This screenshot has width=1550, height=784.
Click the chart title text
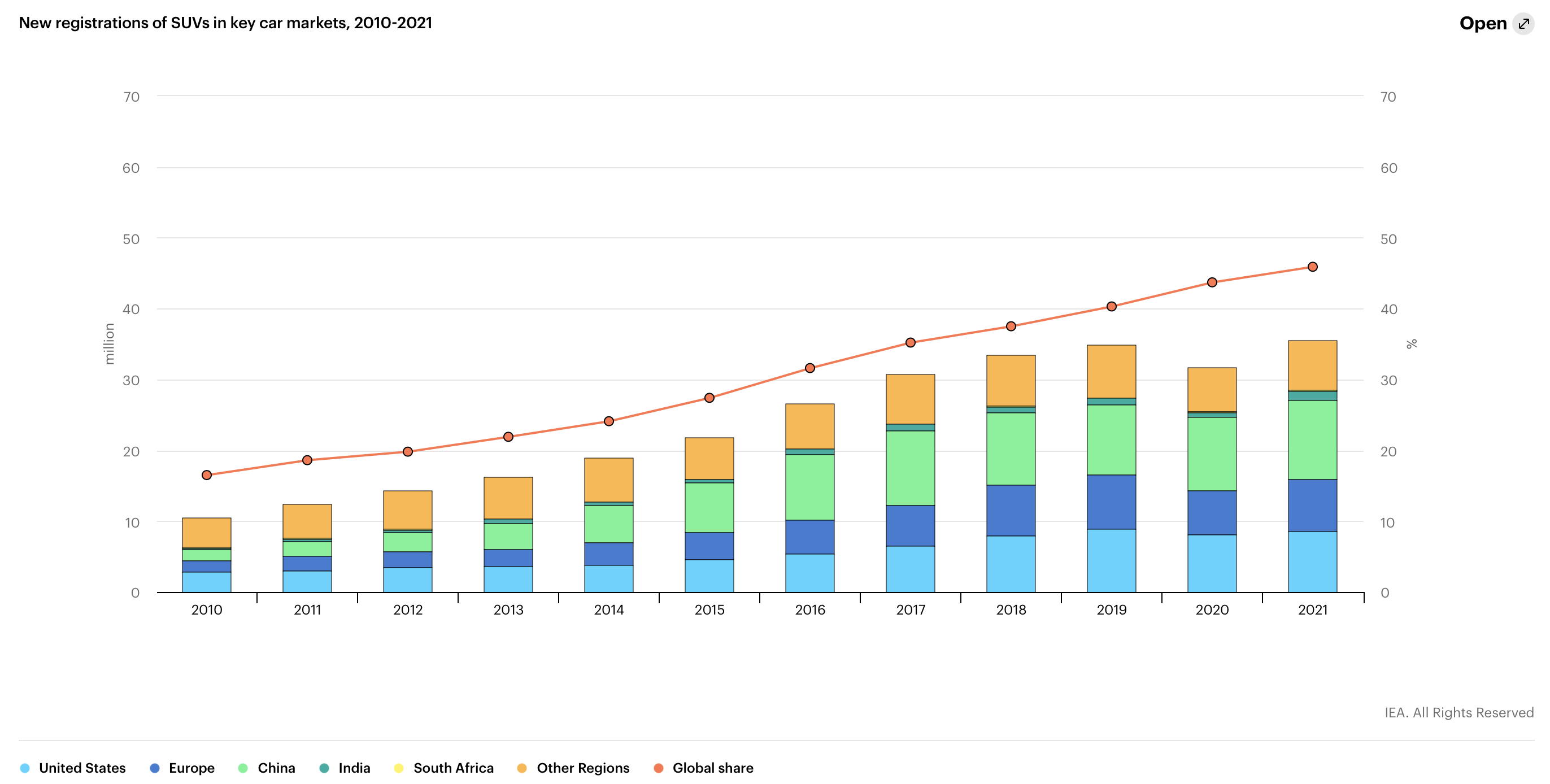[x=225, y=23]
